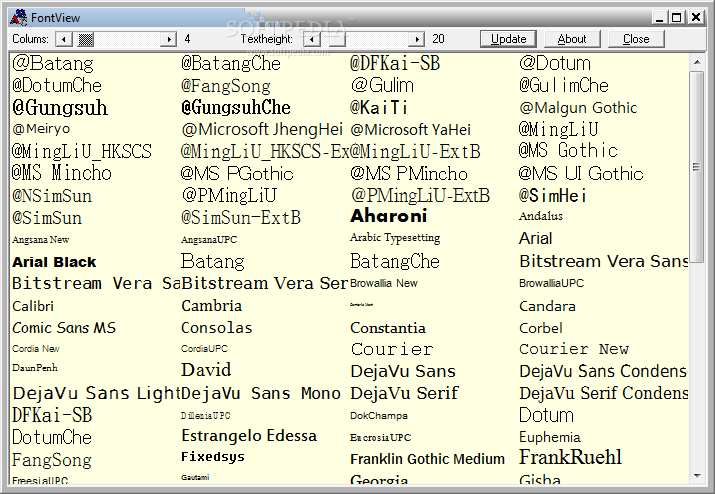Increase Colums with right scroll arrow

point(169,39)
